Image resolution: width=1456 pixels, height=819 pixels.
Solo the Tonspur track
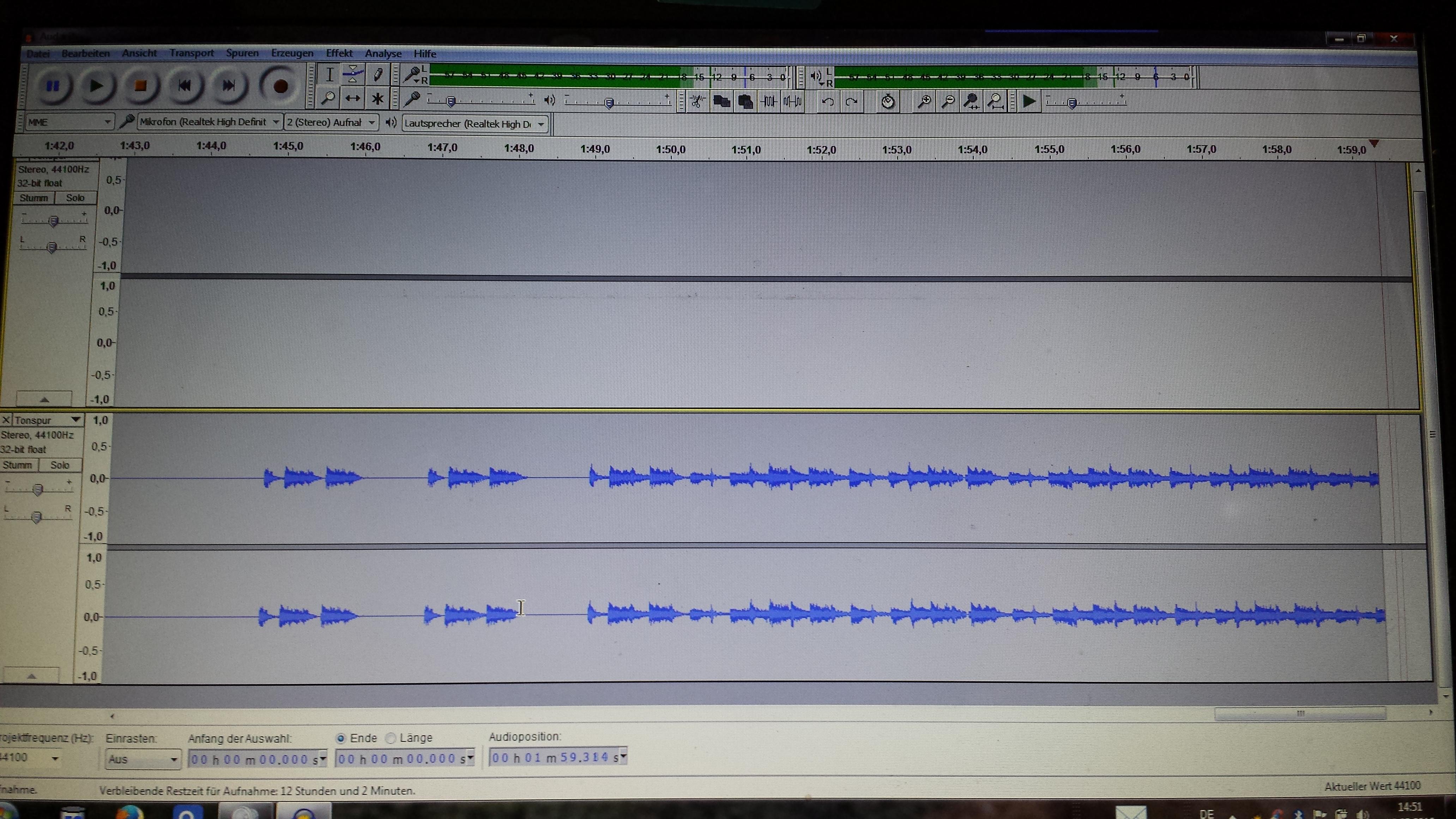(59, 465)
